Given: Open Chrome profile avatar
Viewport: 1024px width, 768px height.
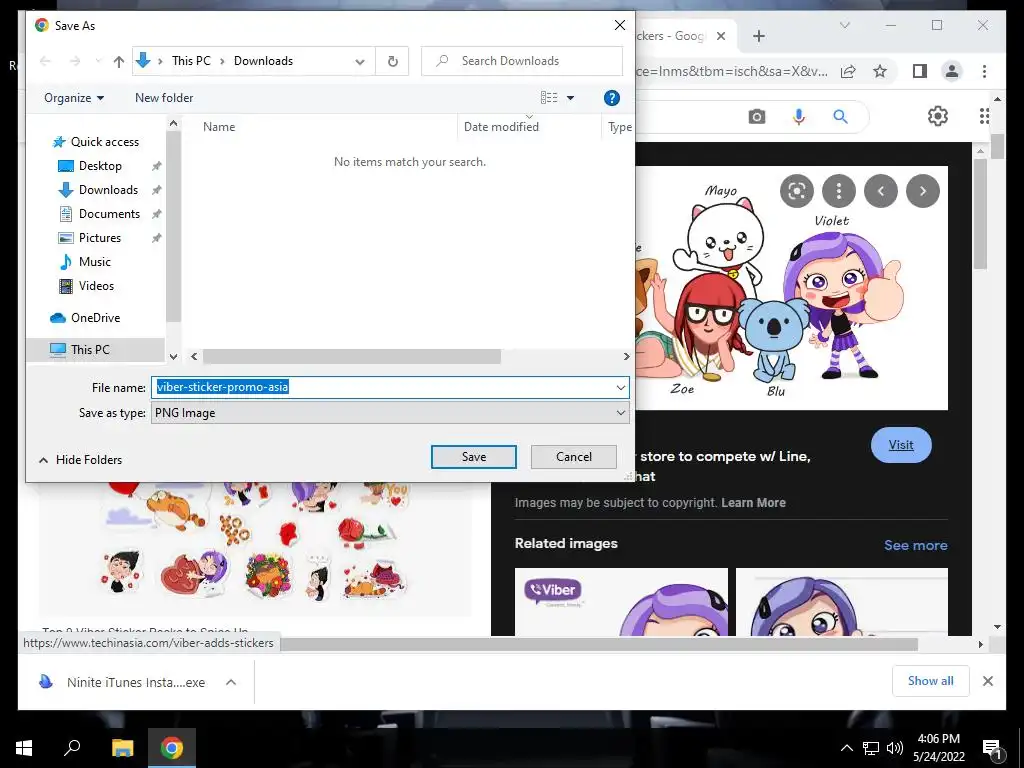Looking at the screenshot, I should pos(952,71).
